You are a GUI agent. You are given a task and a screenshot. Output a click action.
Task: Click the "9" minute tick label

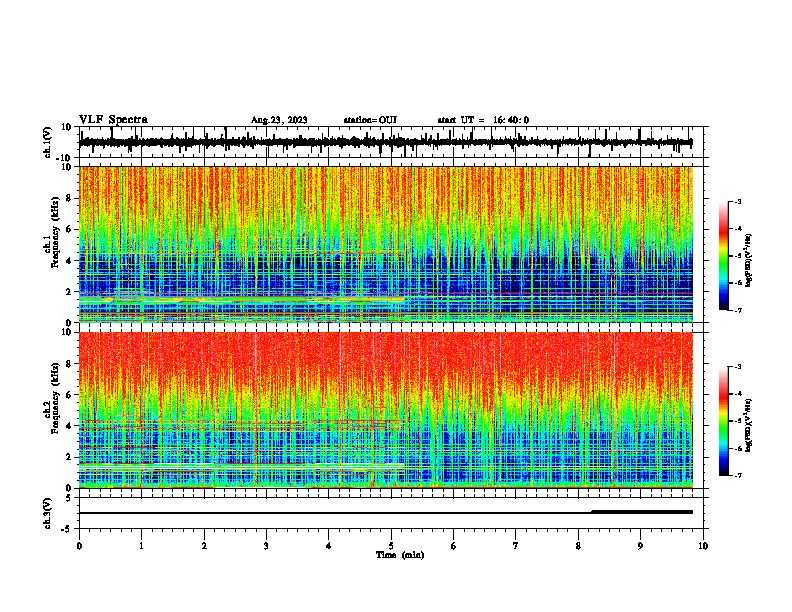[640, 546]
